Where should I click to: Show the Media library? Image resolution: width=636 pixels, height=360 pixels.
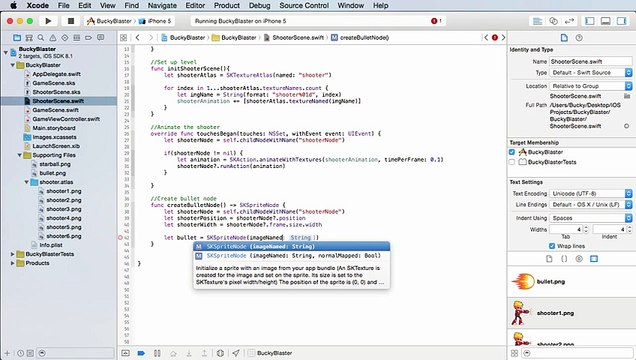coord(594,259)
